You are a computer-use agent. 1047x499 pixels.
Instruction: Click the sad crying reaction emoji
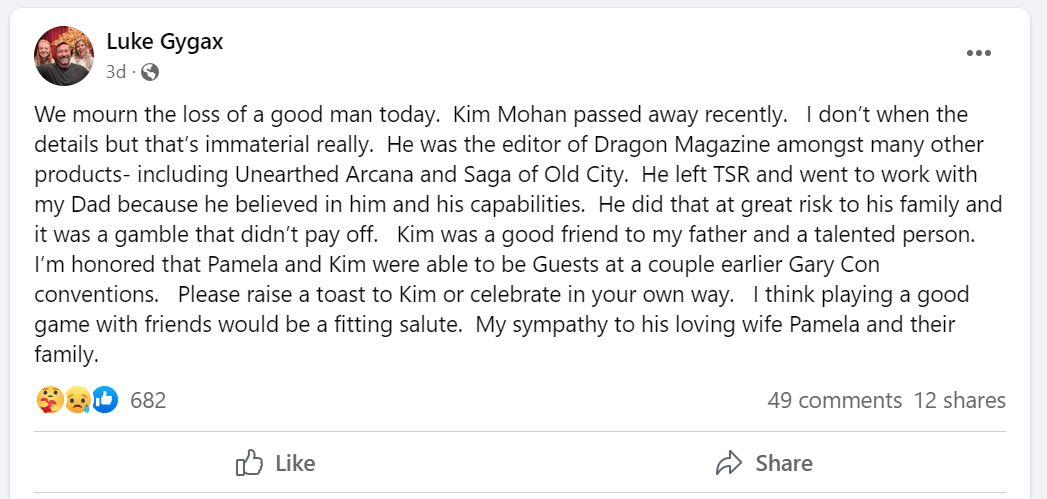pos(77,400)
